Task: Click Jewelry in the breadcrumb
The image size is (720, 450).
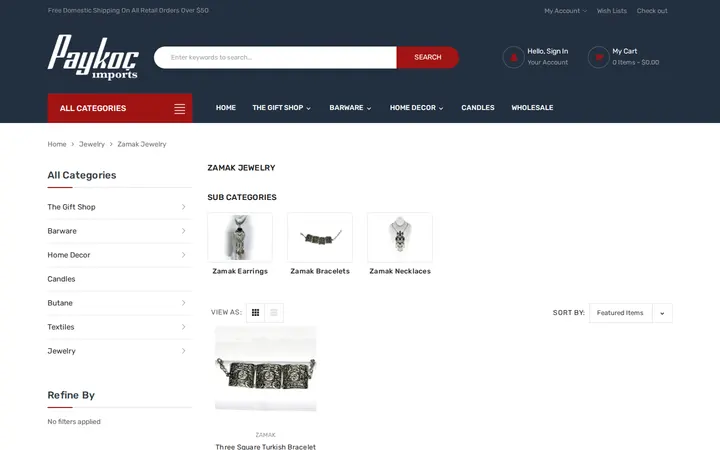Action: click(92, 144)
